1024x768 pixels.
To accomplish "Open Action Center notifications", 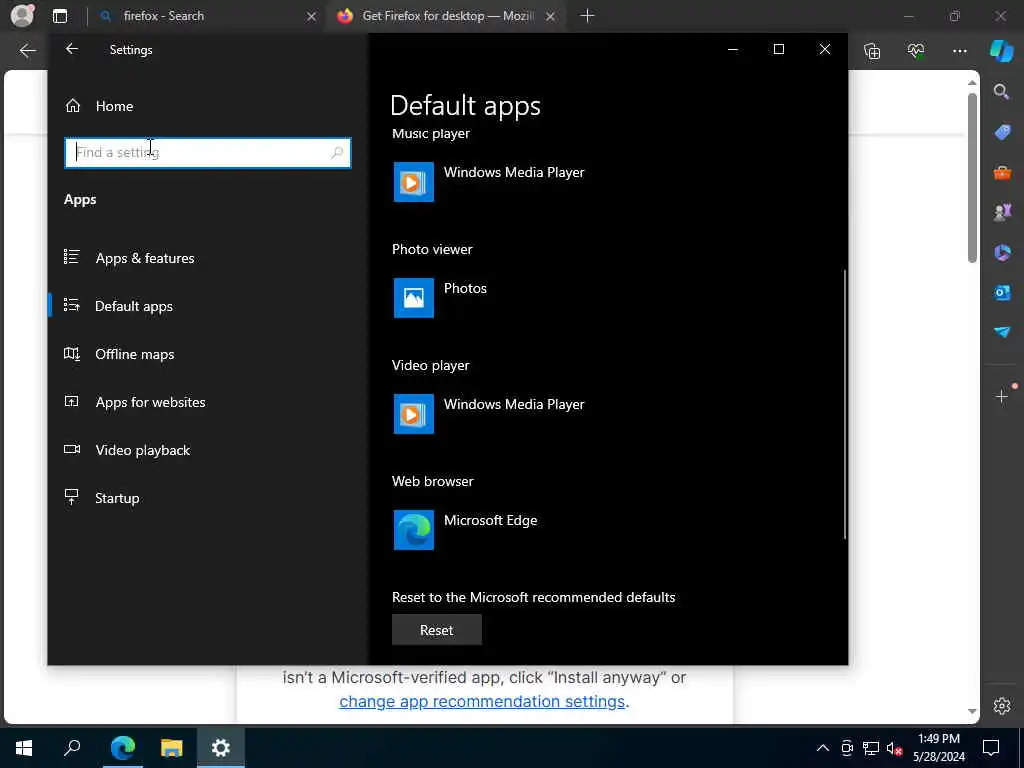I will tap(991, 748).
